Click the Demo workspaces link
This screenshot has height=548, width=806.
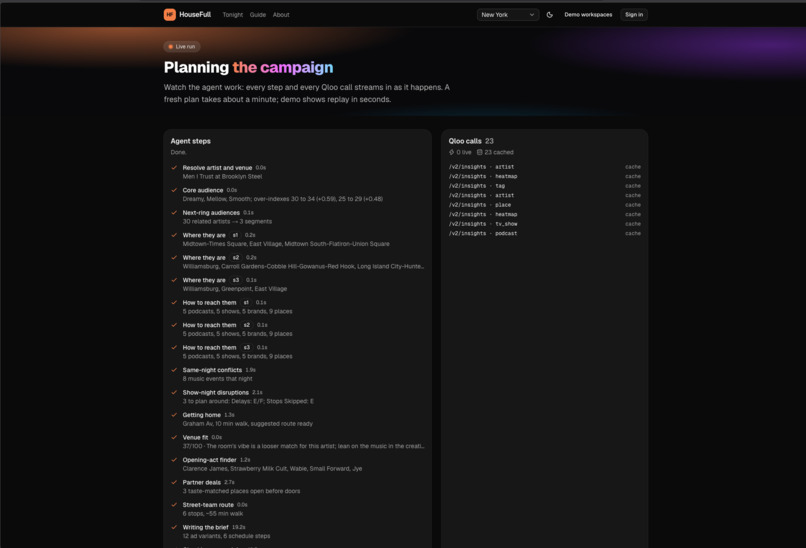588,15
